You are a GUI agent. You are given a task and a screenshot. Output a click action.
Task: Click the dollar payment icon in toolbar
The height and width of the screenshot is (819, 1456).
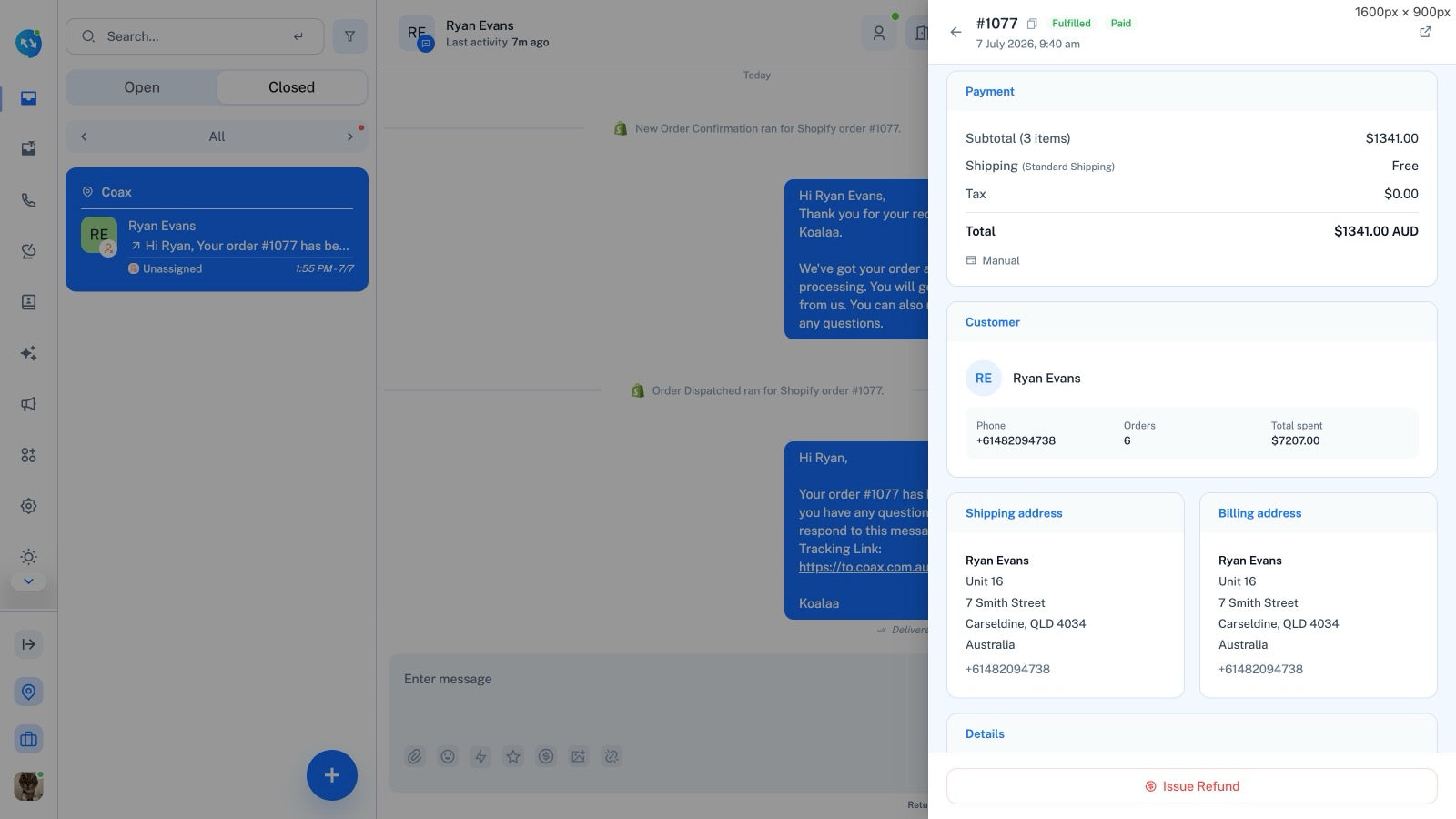[x=546, y=756]
